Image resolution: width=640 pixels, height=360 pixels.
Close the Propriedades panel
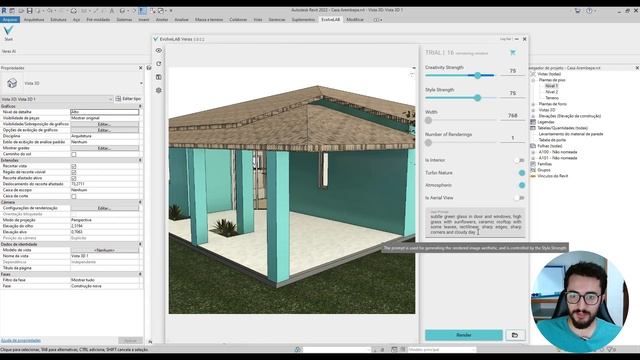[140, 68]
